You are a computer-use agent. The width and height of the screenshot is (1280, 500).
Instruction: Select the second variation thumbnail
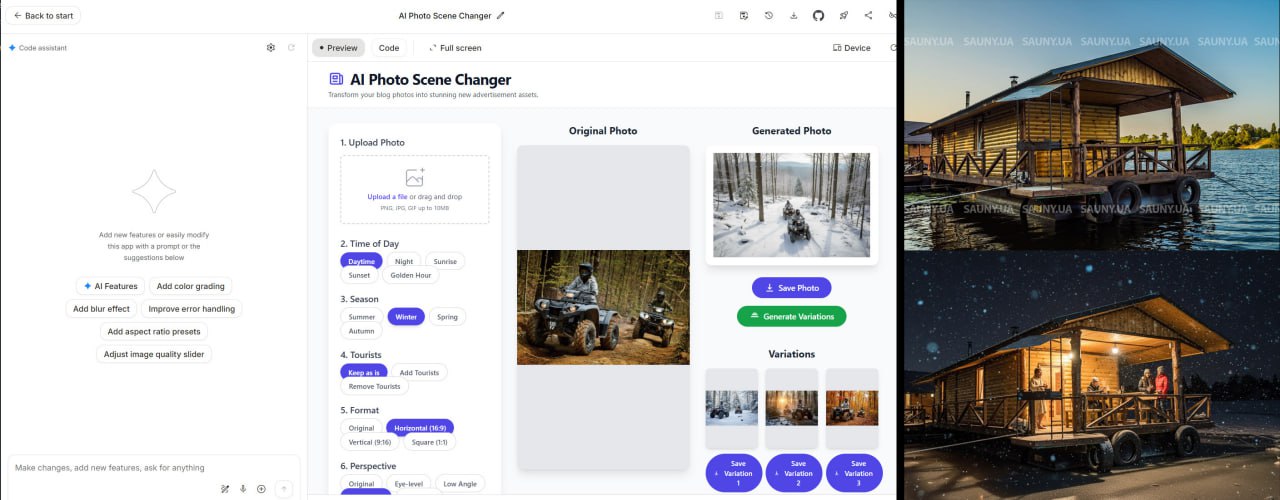(791, 408)
